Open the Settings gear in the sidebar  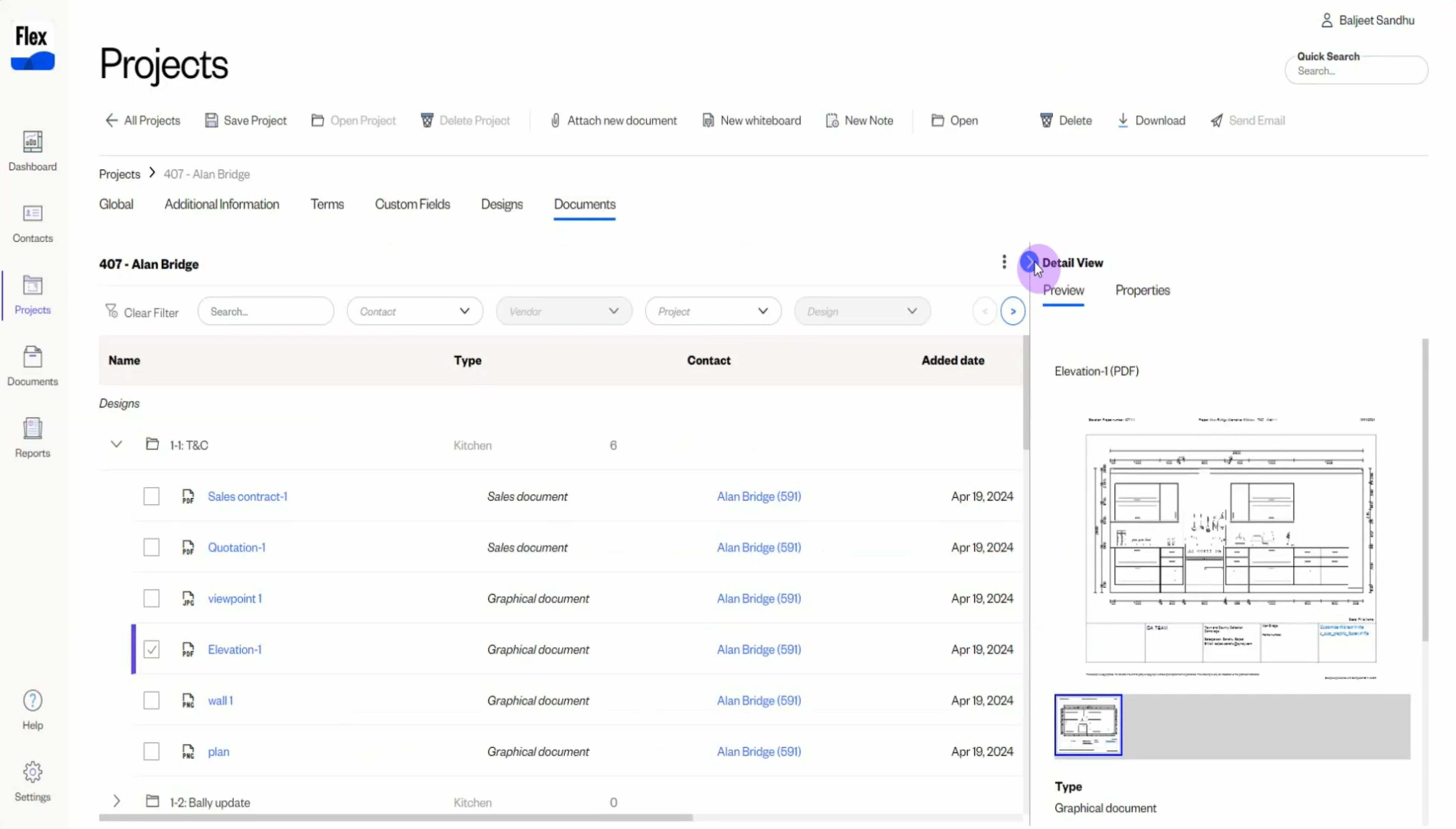32,773
